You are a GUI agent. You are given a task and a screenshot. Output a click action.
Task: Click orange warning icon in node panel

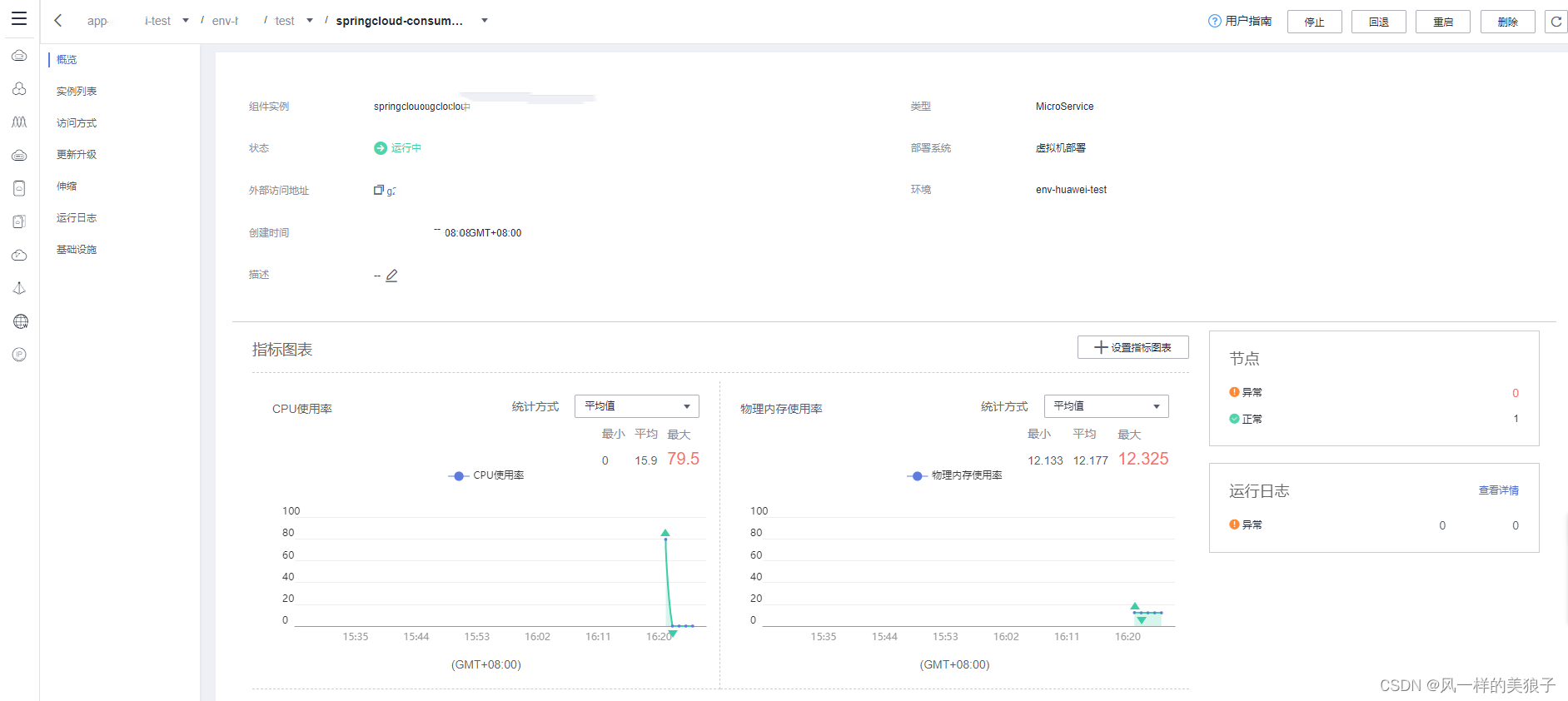coord(1234,392)
